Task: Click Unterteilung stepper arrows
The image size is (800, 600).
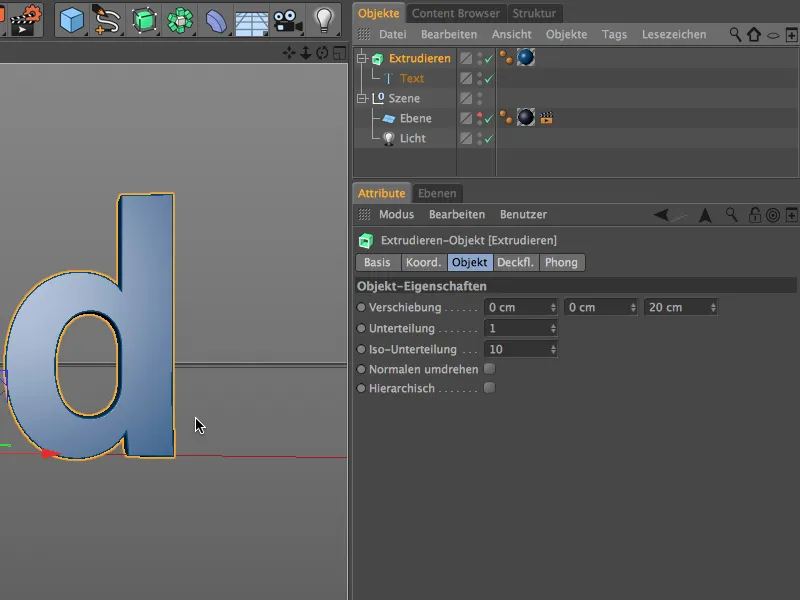Action: (553, 328)
